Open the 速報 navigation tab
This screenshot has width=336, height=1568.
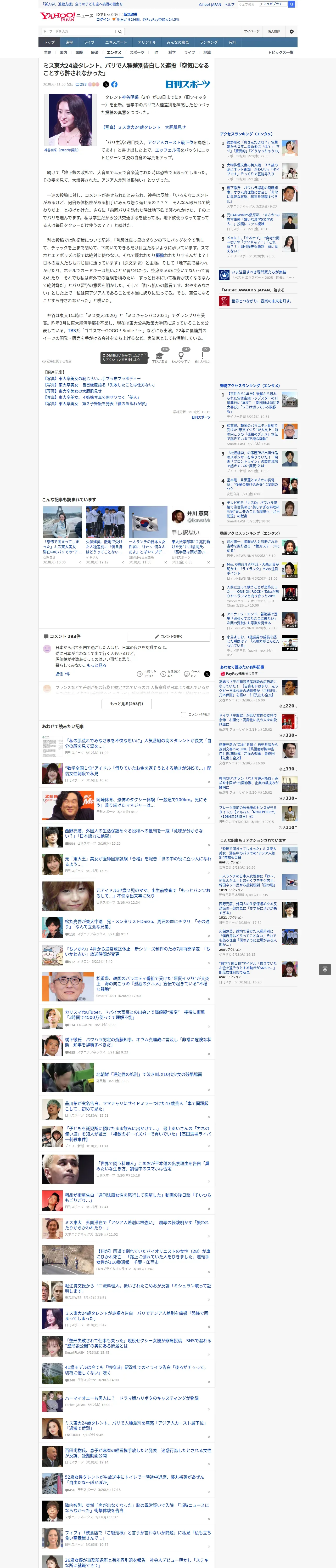69,43
